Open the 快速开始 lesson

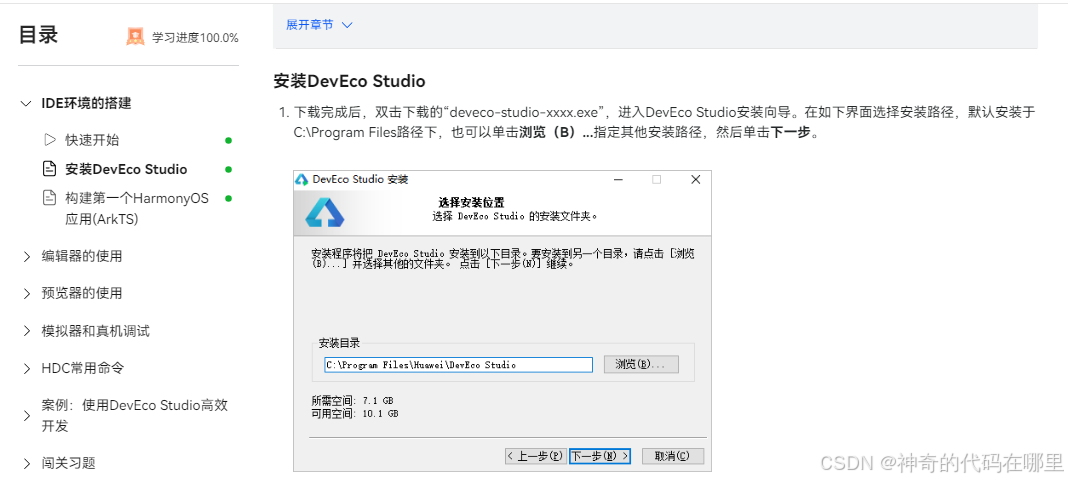92,140
